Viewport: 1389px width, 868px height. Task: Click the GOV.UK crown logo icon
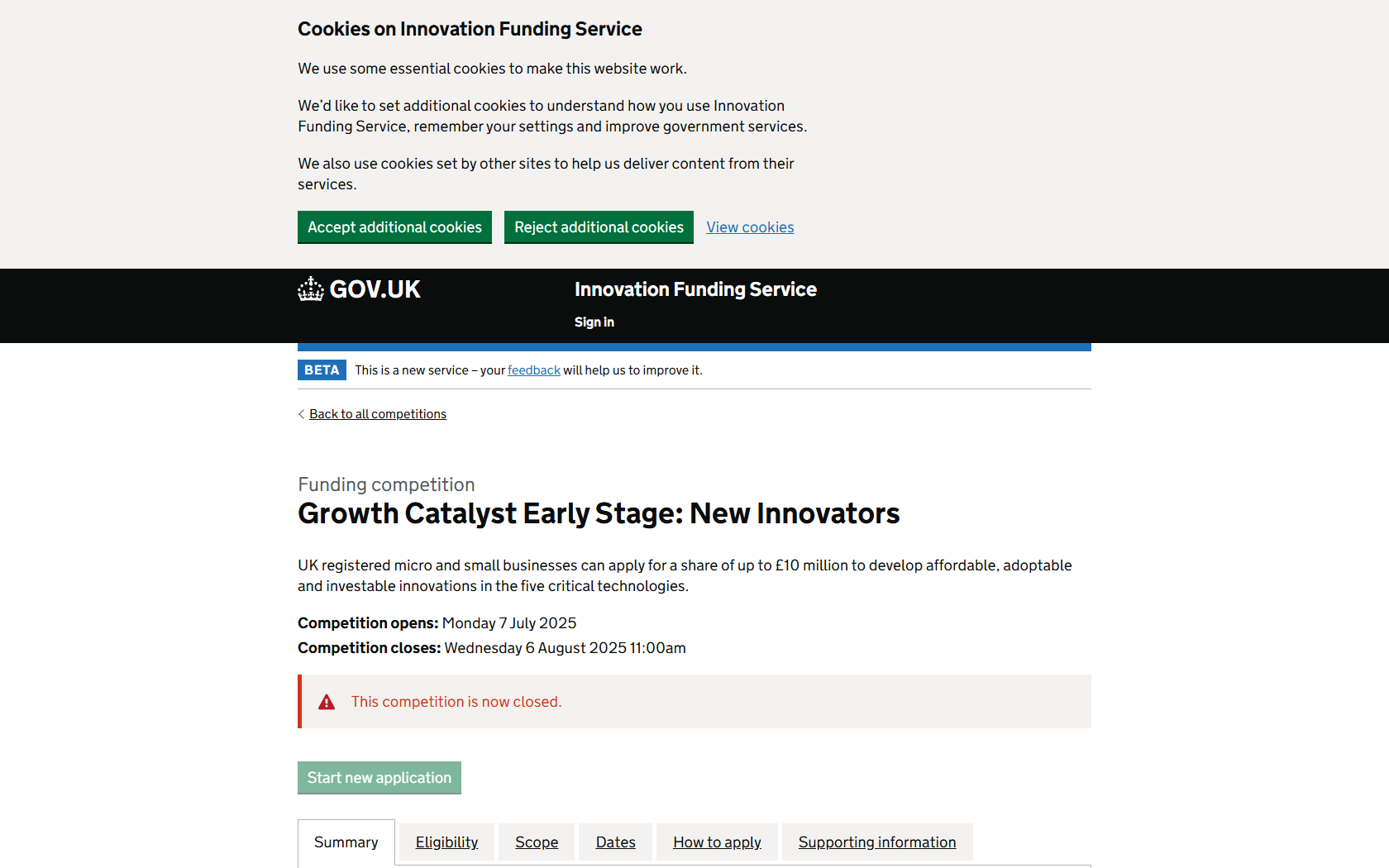(x=311, y=289)
